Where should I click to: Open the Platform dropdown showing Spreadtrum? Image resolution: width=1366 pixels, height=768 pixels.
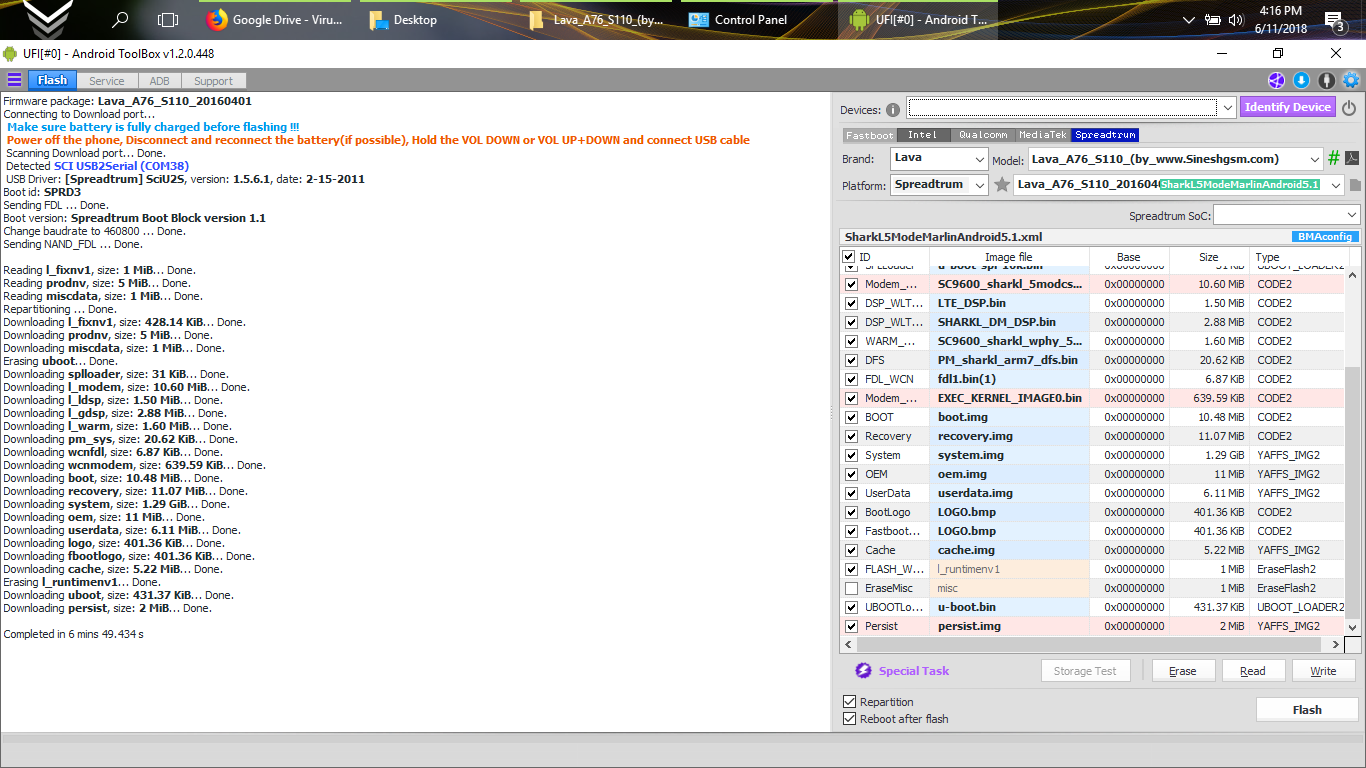coord(979,185)
